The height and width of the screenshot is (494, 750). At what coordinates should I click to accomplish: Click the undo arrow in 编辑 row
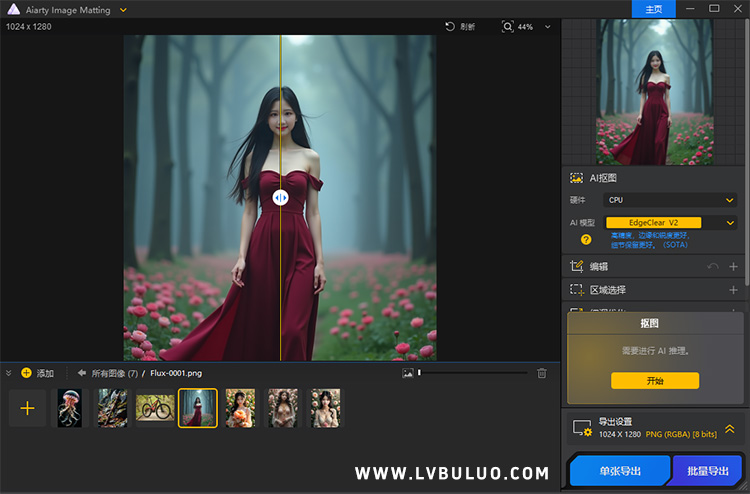coord(713,266)
